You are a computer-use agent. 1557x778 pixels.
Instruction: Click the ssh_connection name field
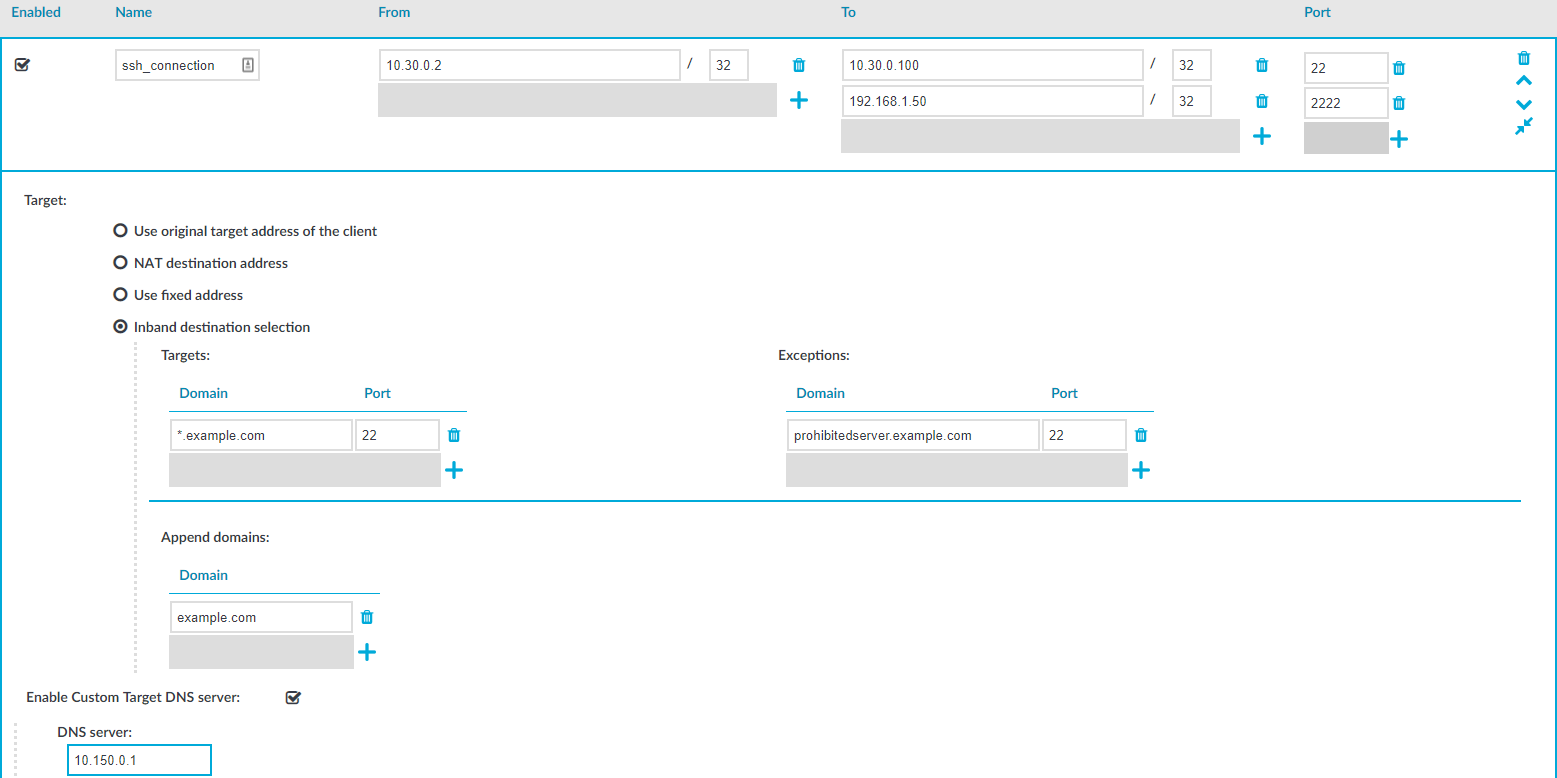(176, 65)
